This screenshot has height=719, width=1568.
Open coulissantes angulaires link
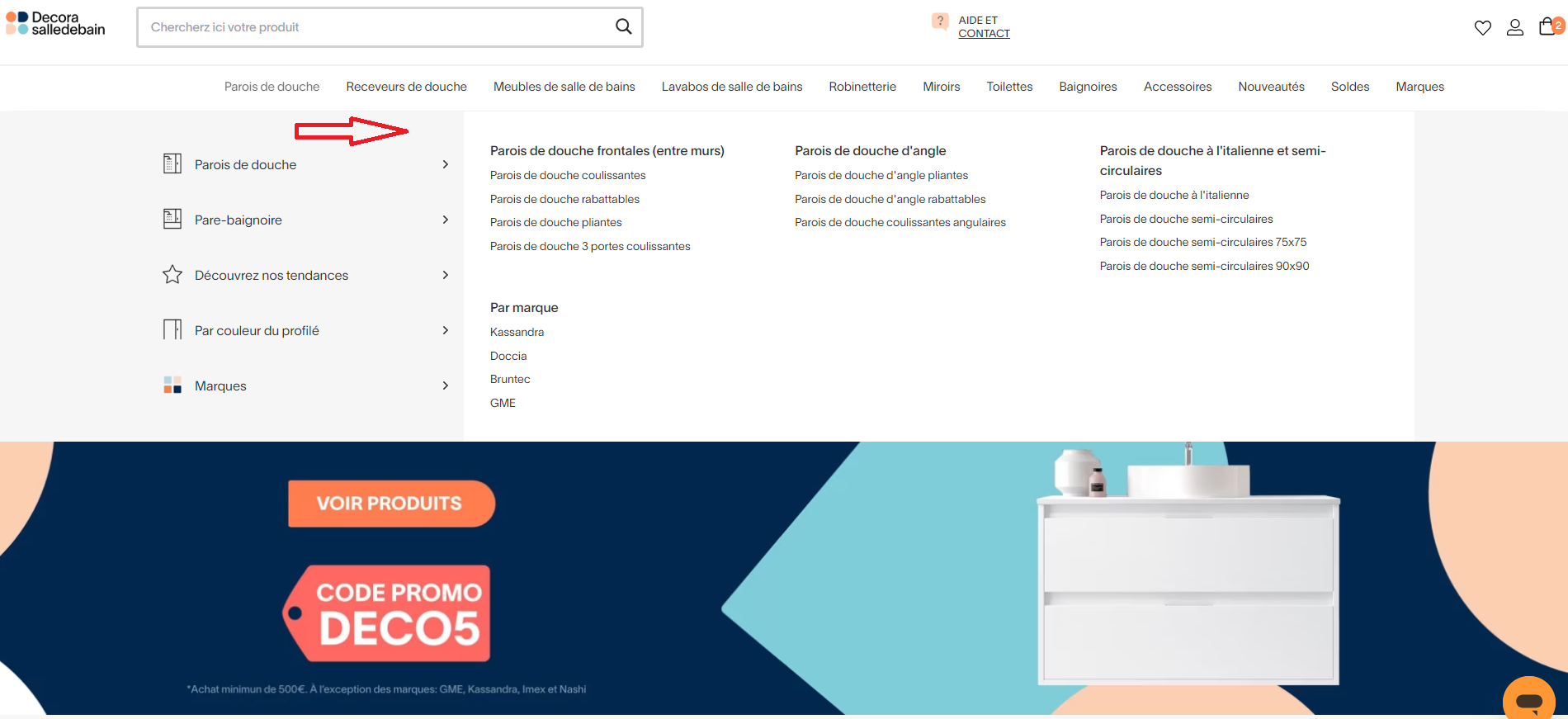(x=900, y=222)
